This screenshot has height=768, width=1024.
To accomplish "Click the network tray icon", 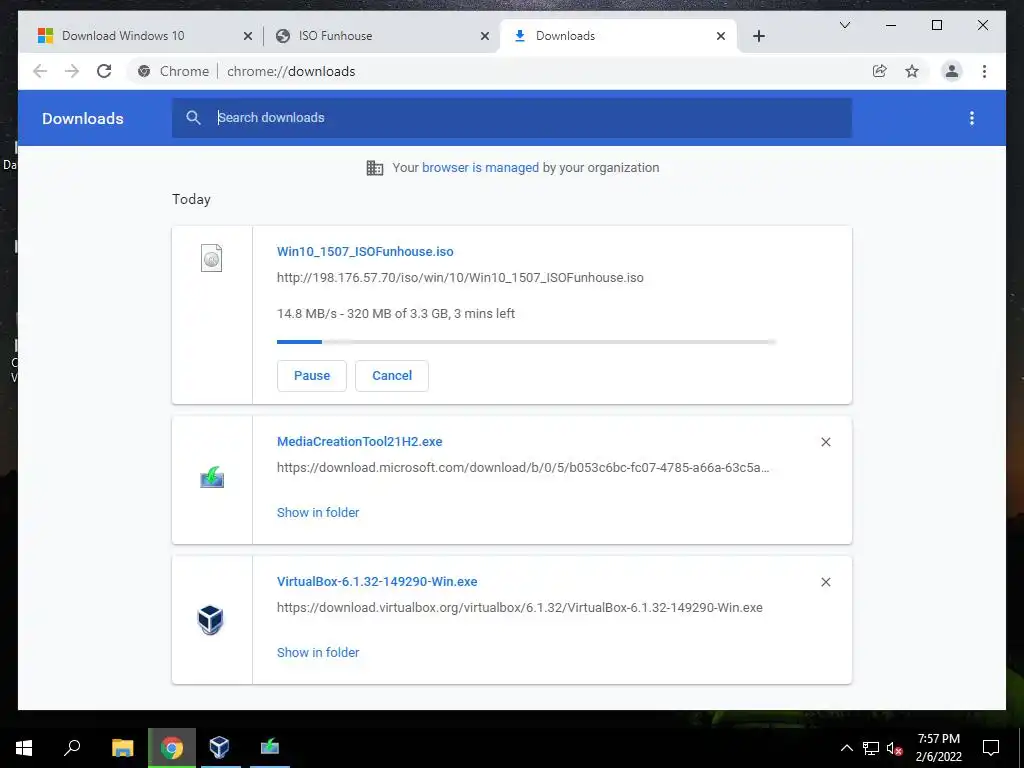I will pos(871,748).
